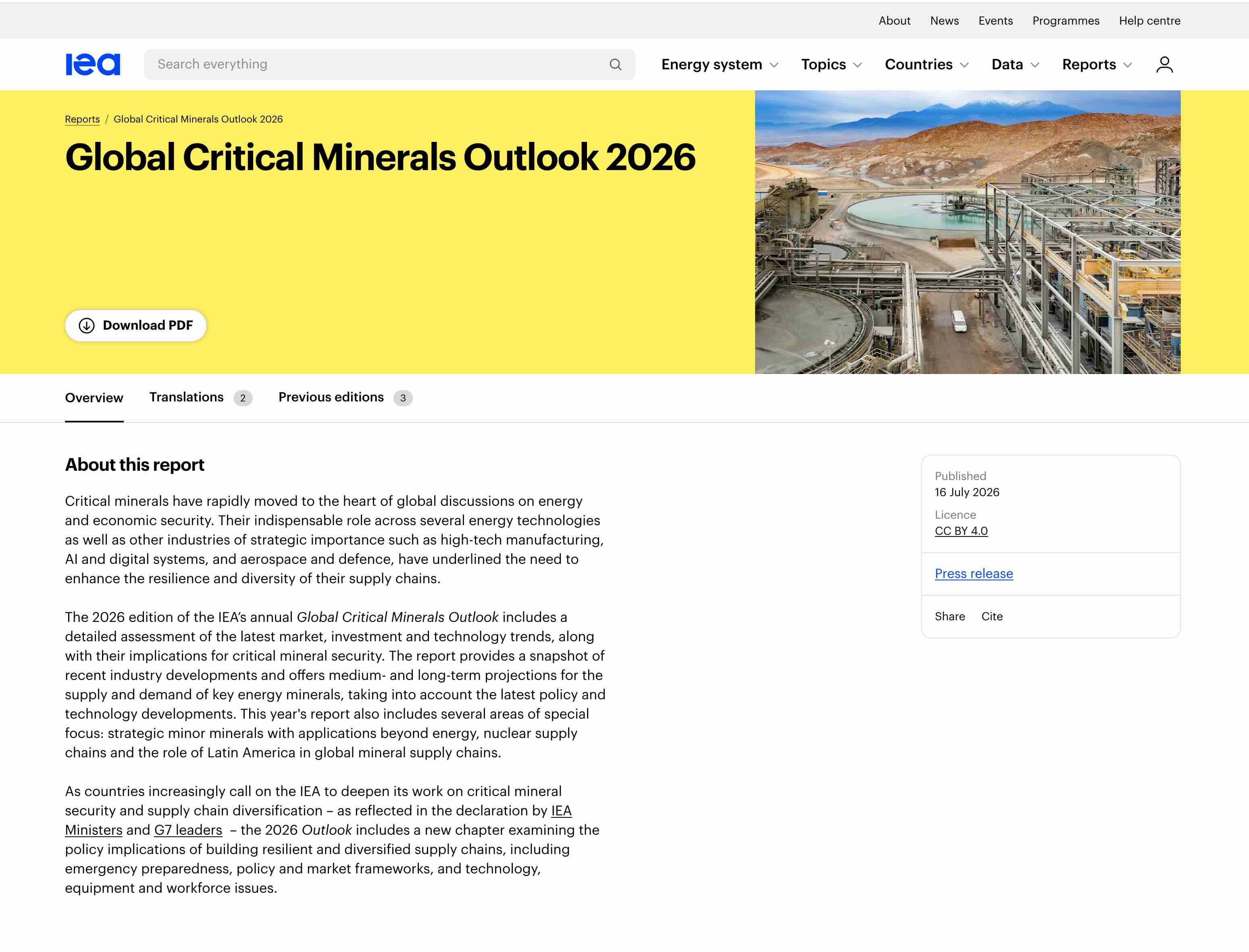This screenshot has width=1249, height=952.
Task: Follow the IEA Ministers link
Action: 94,830
